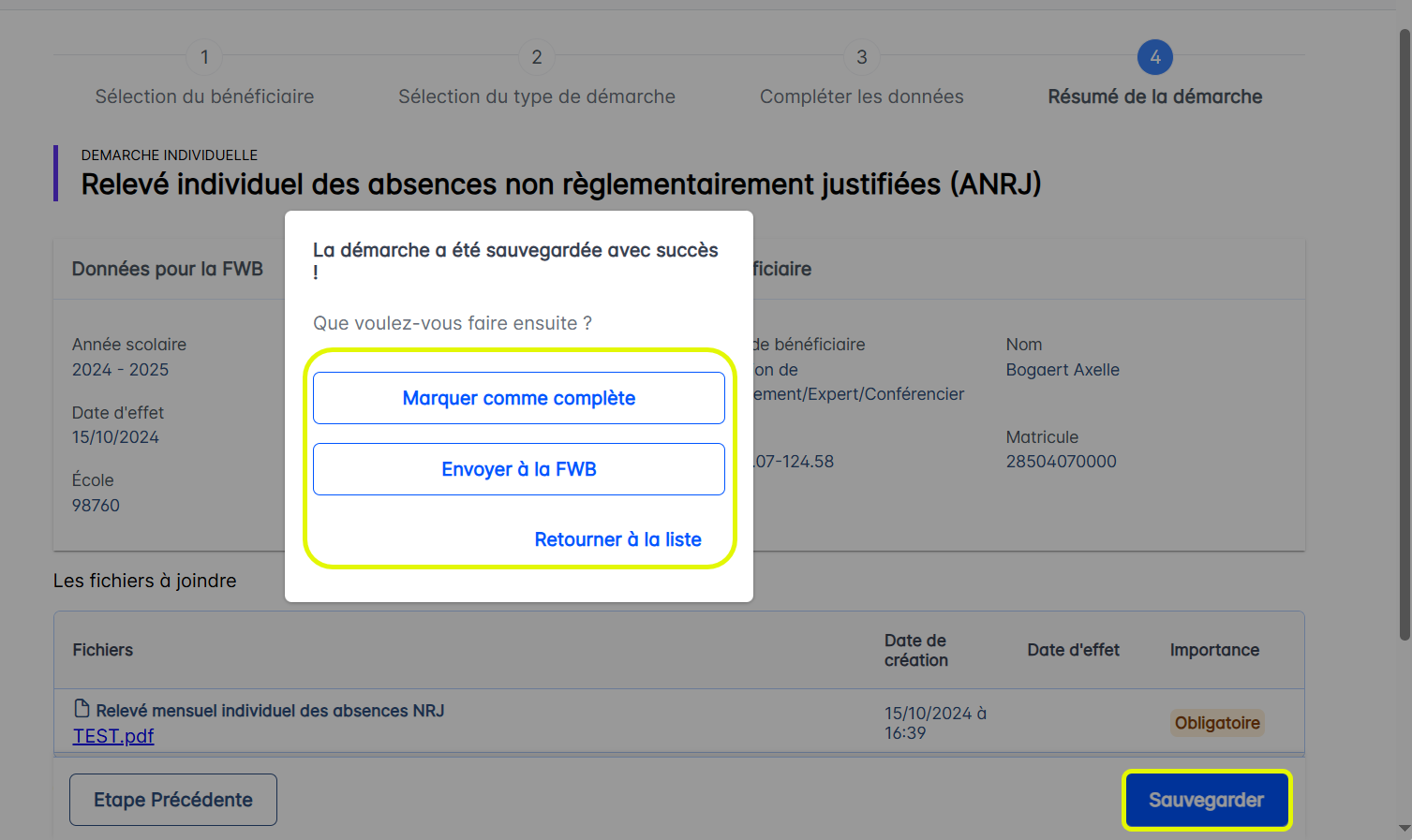Viewport: 1412px width, 840px height.
Task: Go back with Etape Précédente button
Action: (x=173, y=800)
